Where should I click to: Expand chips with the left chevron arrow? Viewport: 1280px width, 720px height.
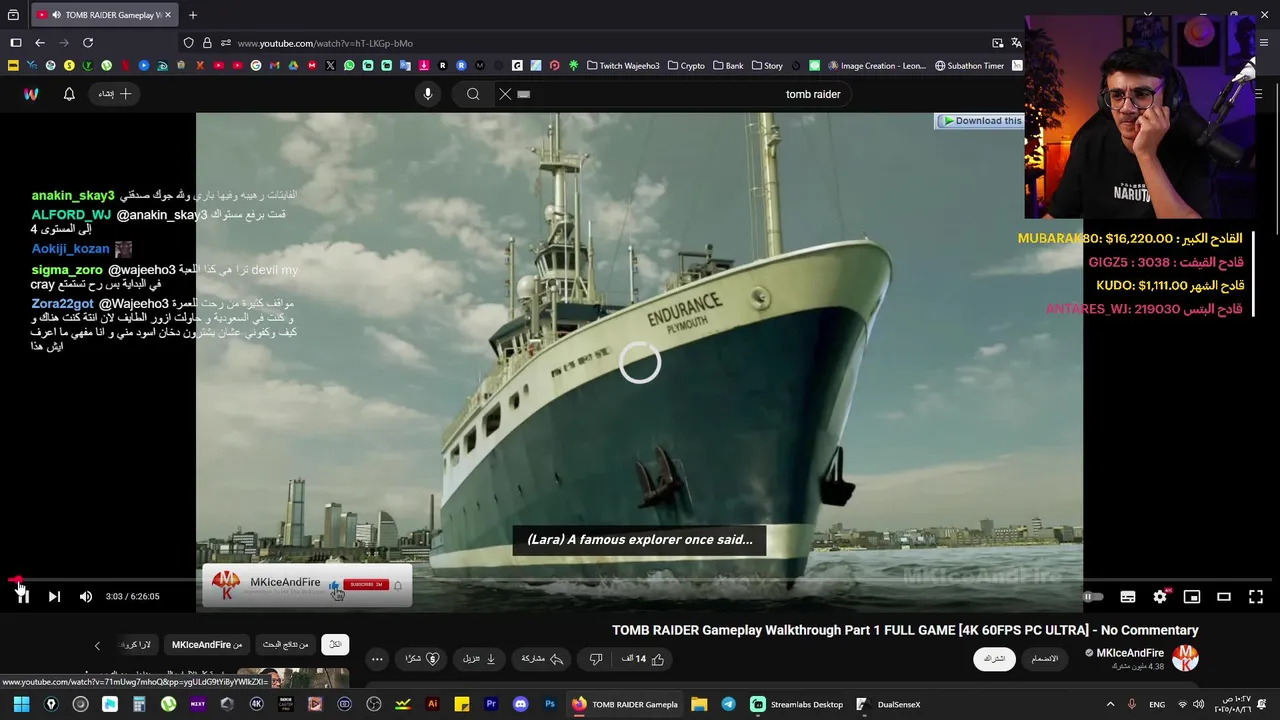click(x=97, y=645)
